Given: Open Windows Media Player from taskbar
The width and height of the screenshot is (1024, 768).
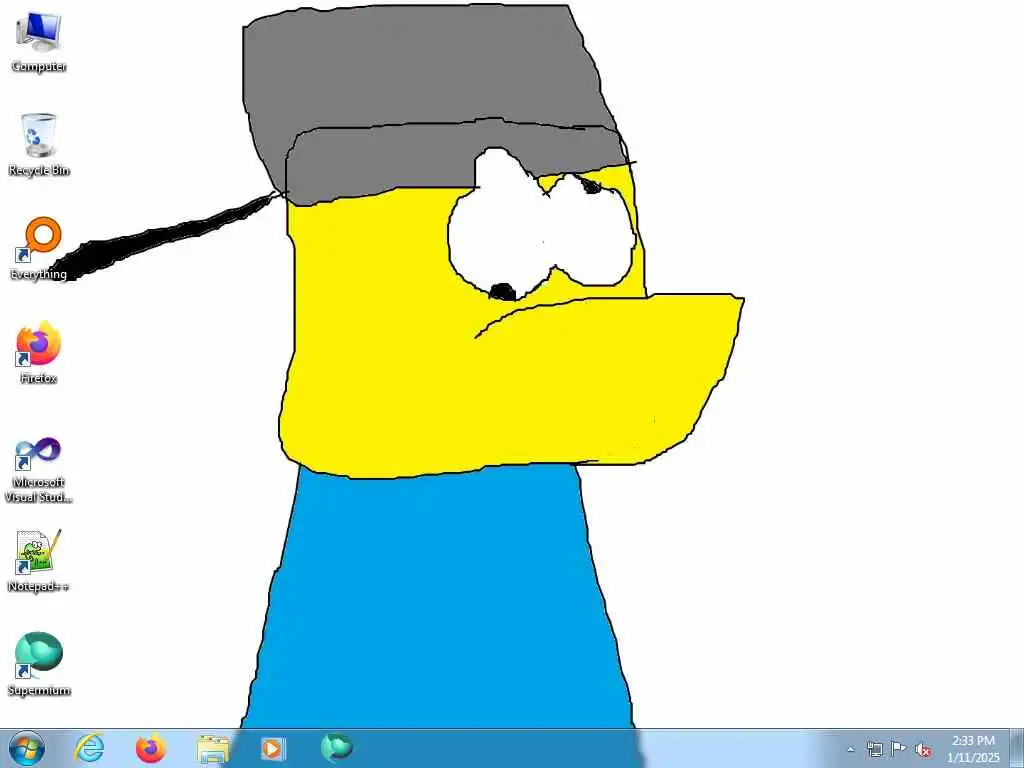Looking at the screenshot, I should [x=273, y=748].
